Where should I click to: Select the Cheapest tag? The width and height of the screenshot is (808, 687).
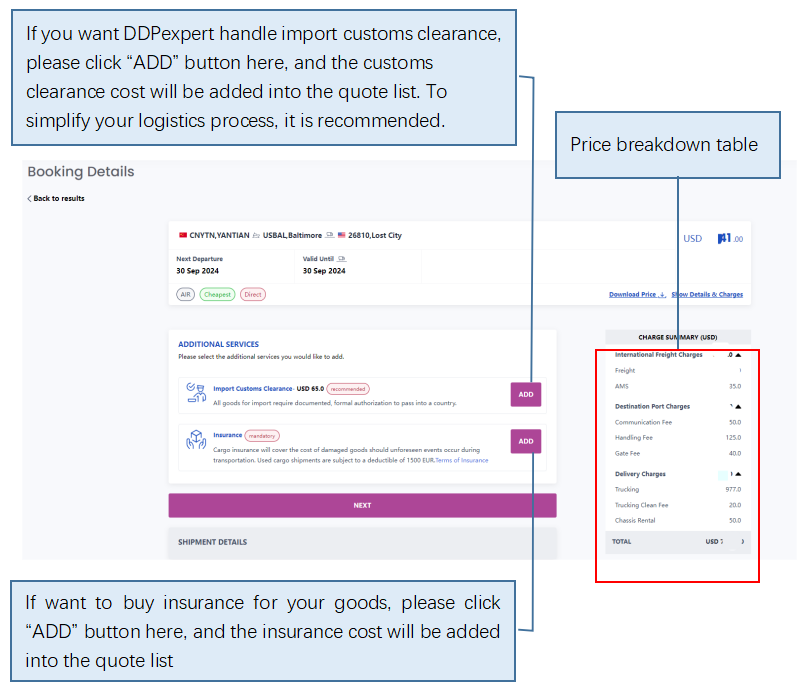(217, 294)
